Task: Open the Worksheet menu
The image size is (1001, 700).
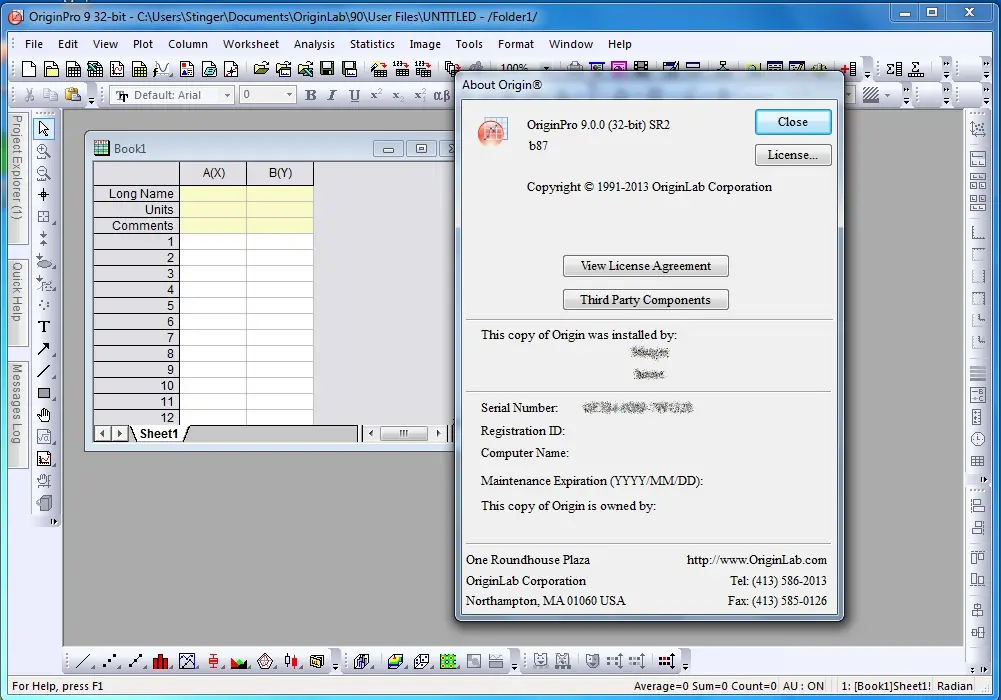Action: [x=251, y=44]
